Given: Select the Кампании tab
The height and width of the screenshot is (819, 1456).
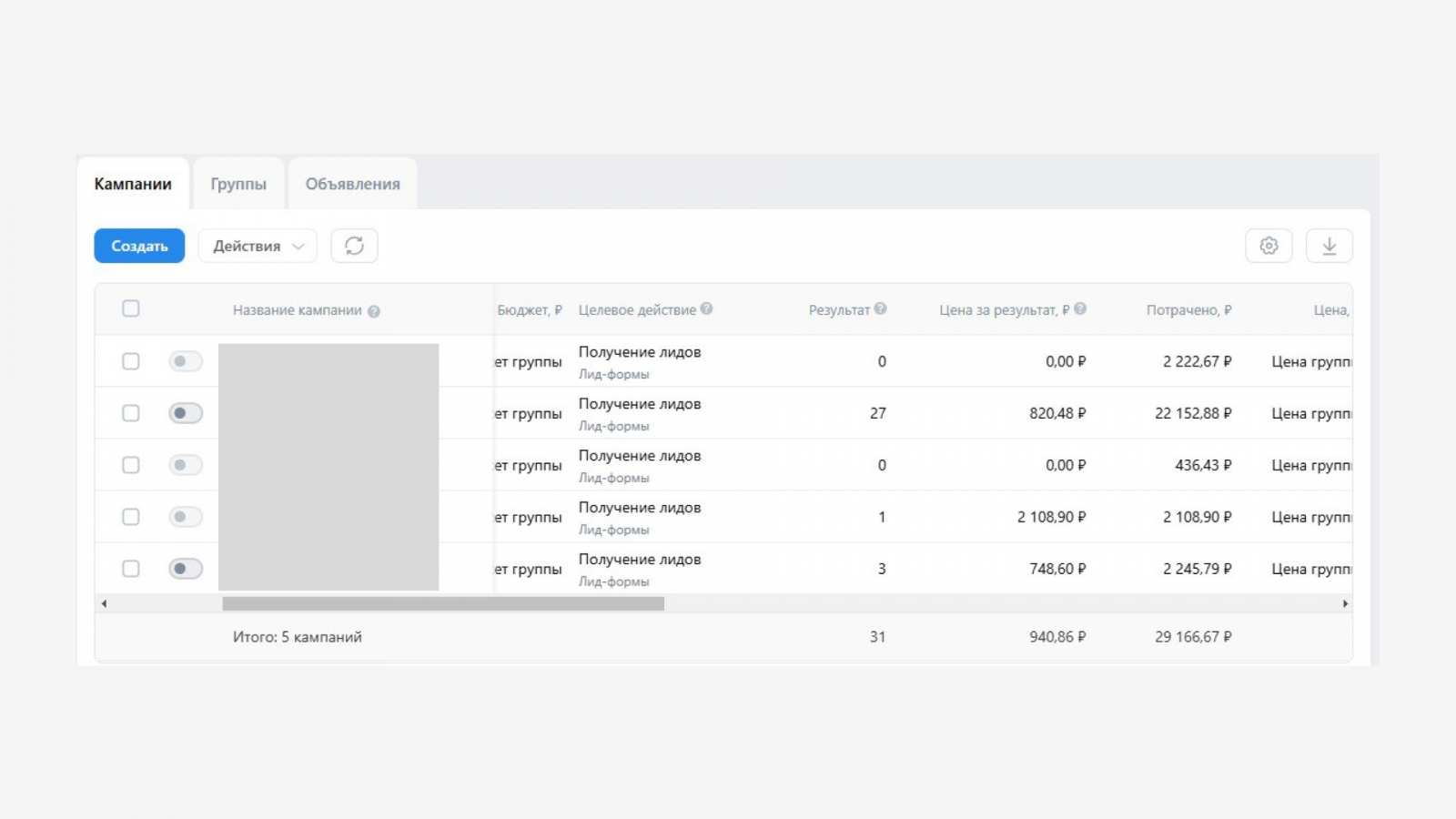Looking at the screenshot, I should [133, 184].
